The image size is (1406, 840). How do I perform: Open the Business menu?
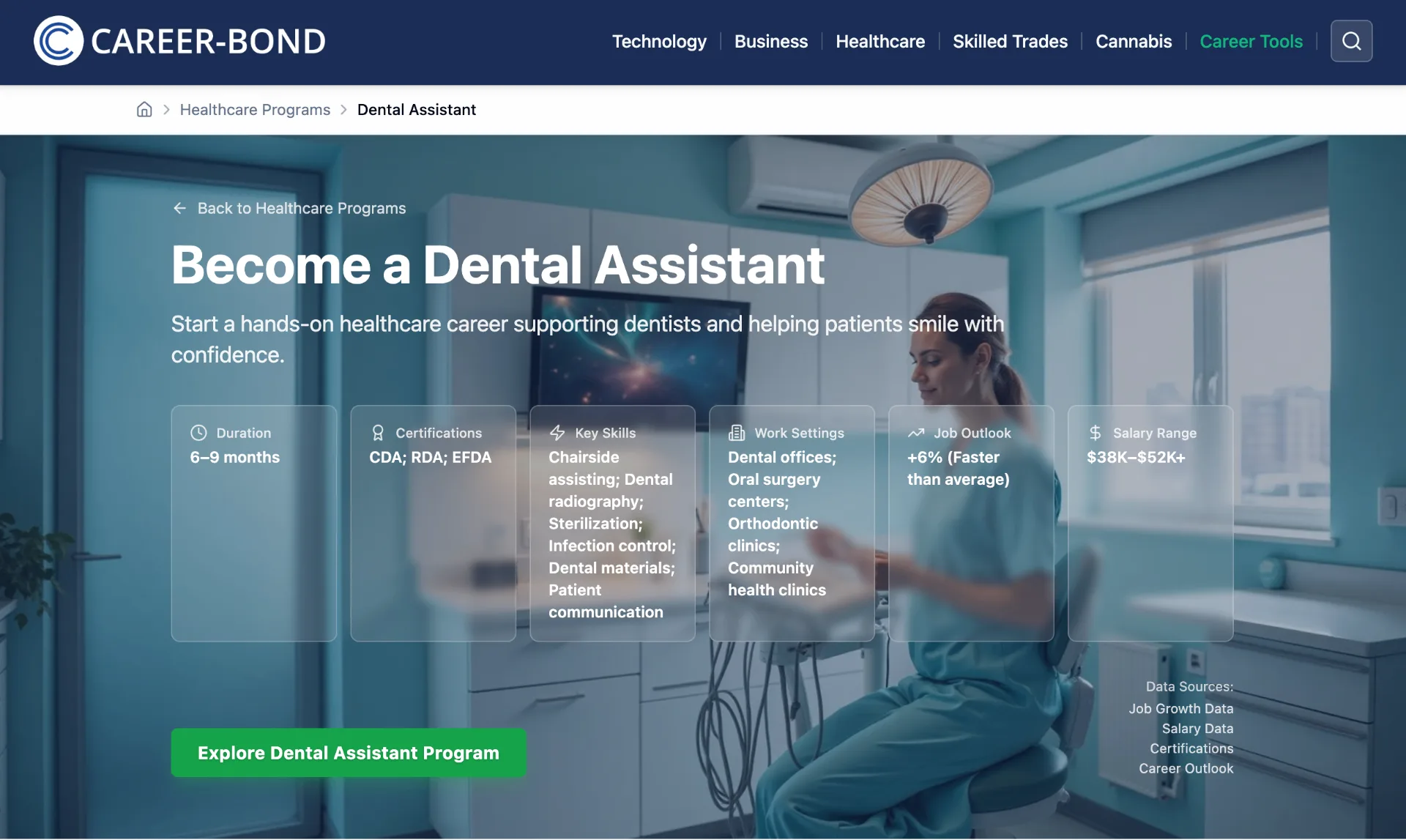click(771, 41)
